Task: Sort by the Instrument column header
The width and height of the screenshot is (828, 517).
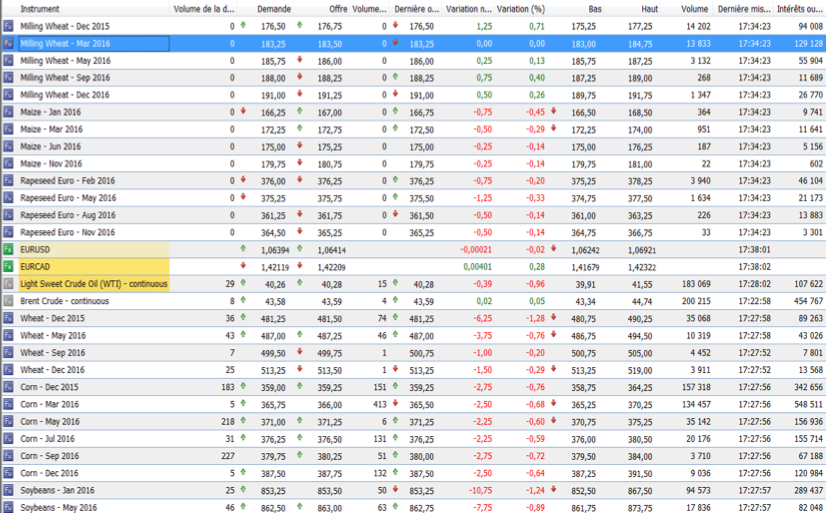Action: point(40,8)
